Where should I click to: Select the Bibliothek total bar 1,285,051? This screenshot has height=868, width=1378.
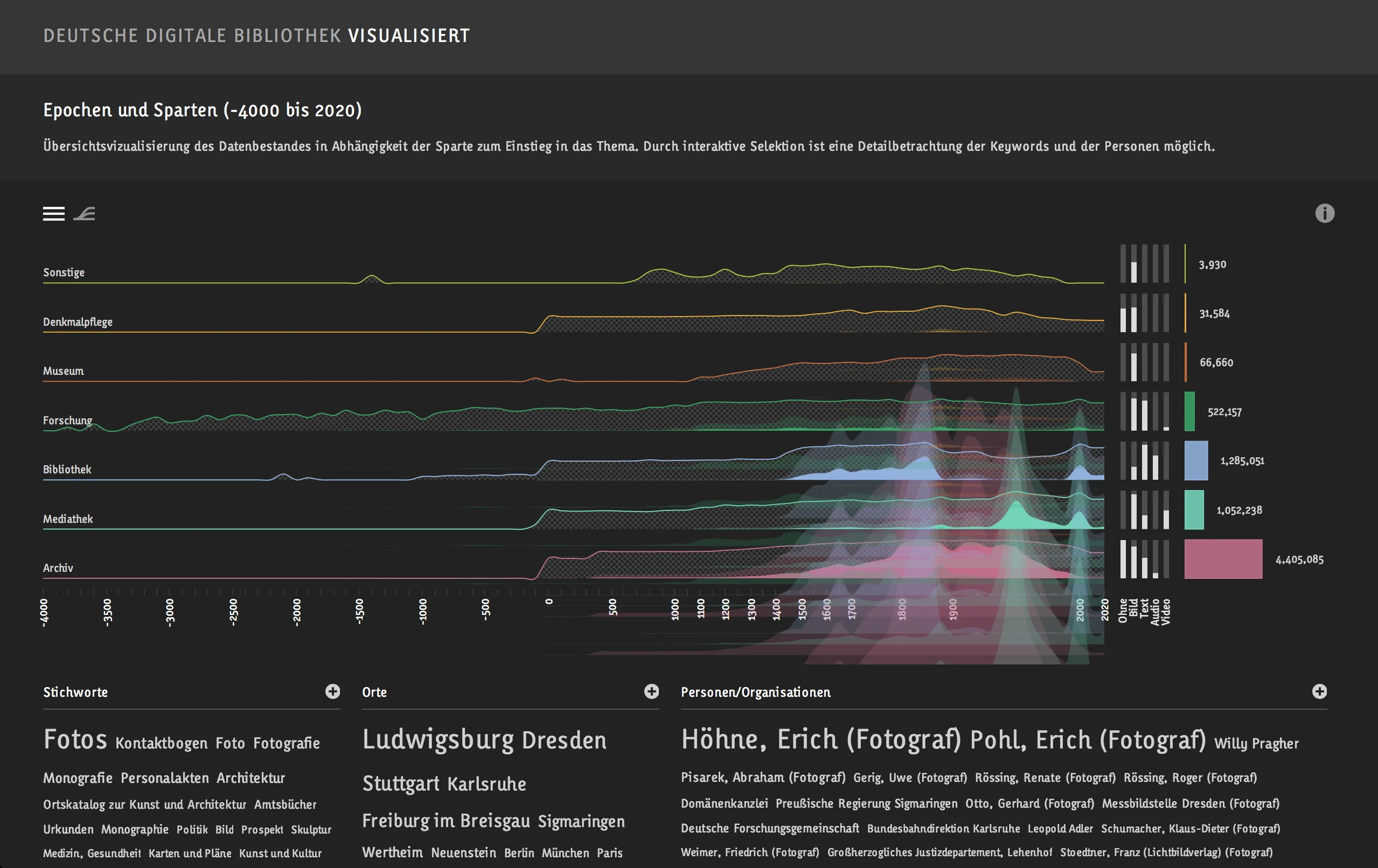point(1196,460)
